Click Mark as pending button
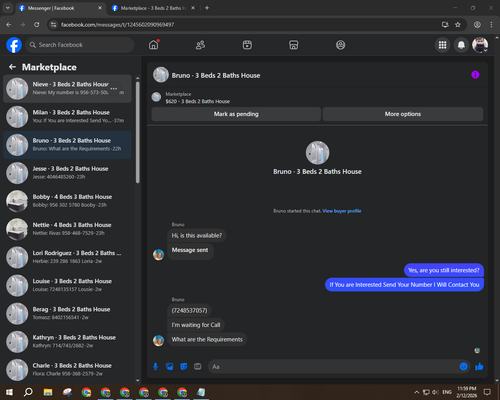This screenshot has height=400, width=500. (x=236, y=114)
